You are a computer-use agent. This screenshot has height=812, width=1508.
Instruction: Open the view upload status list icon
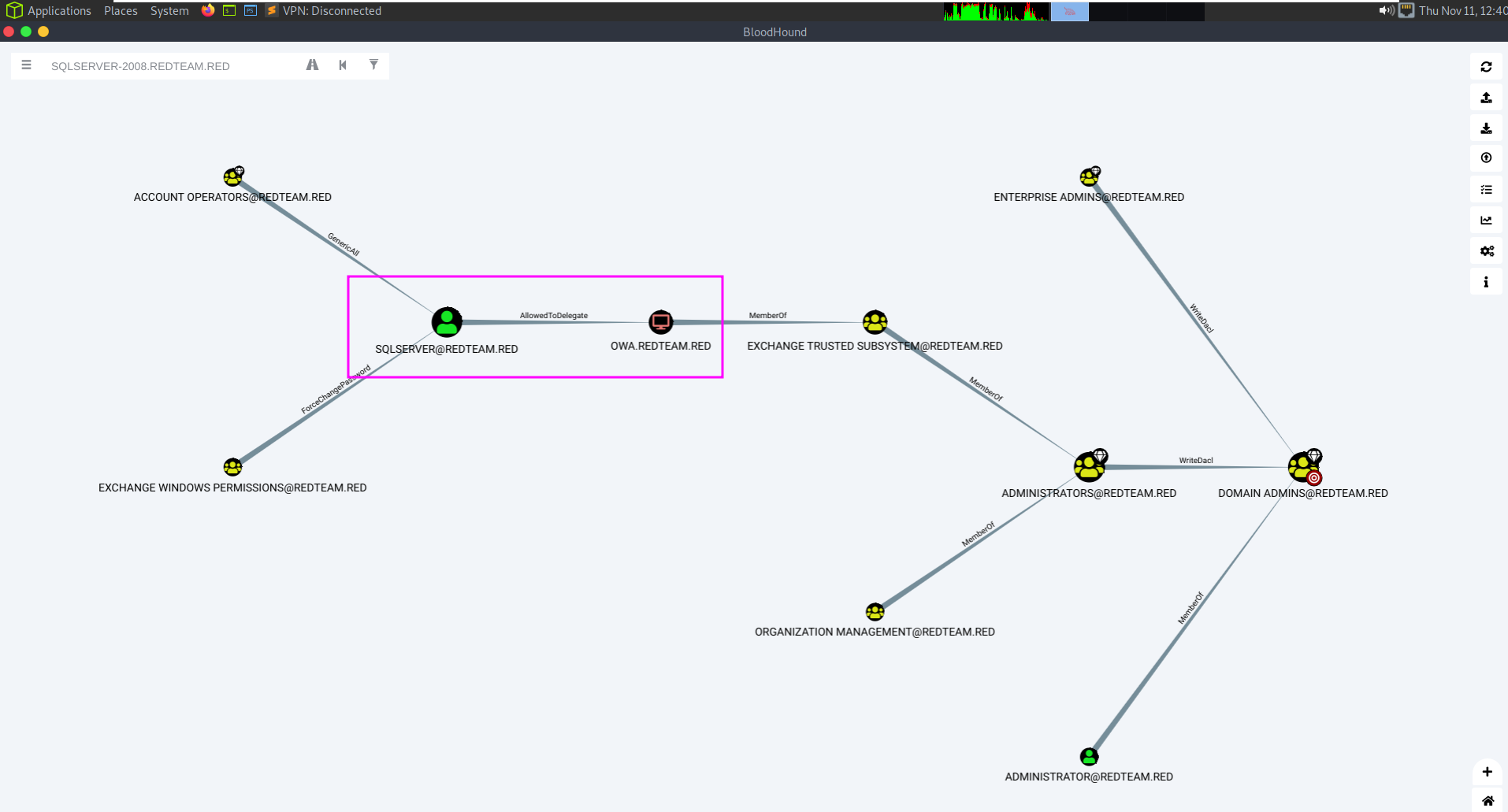click(1486, 190)
